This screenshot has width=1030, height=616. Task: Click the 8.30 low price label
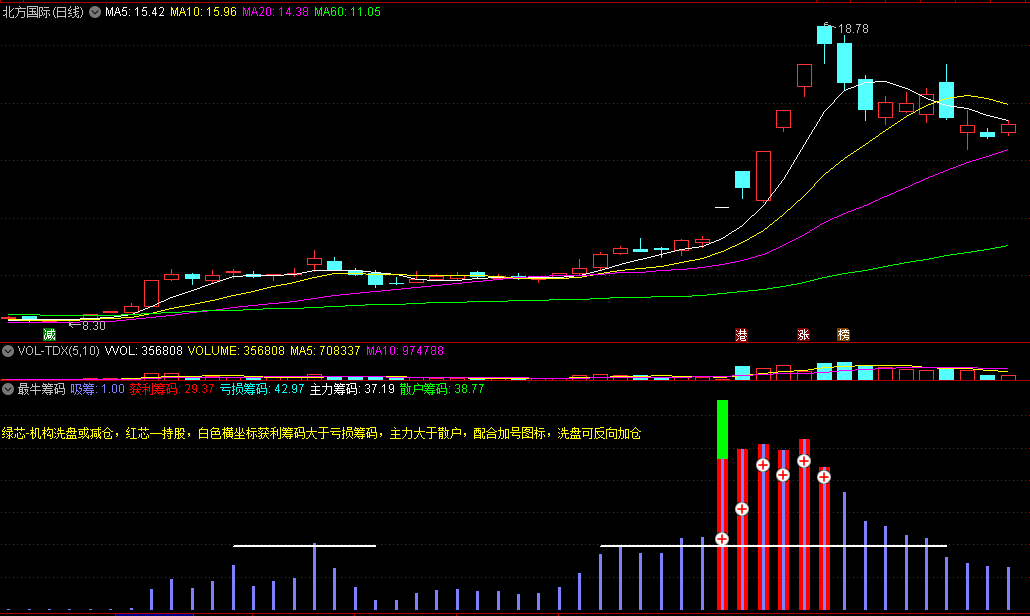tap(93, 326)
